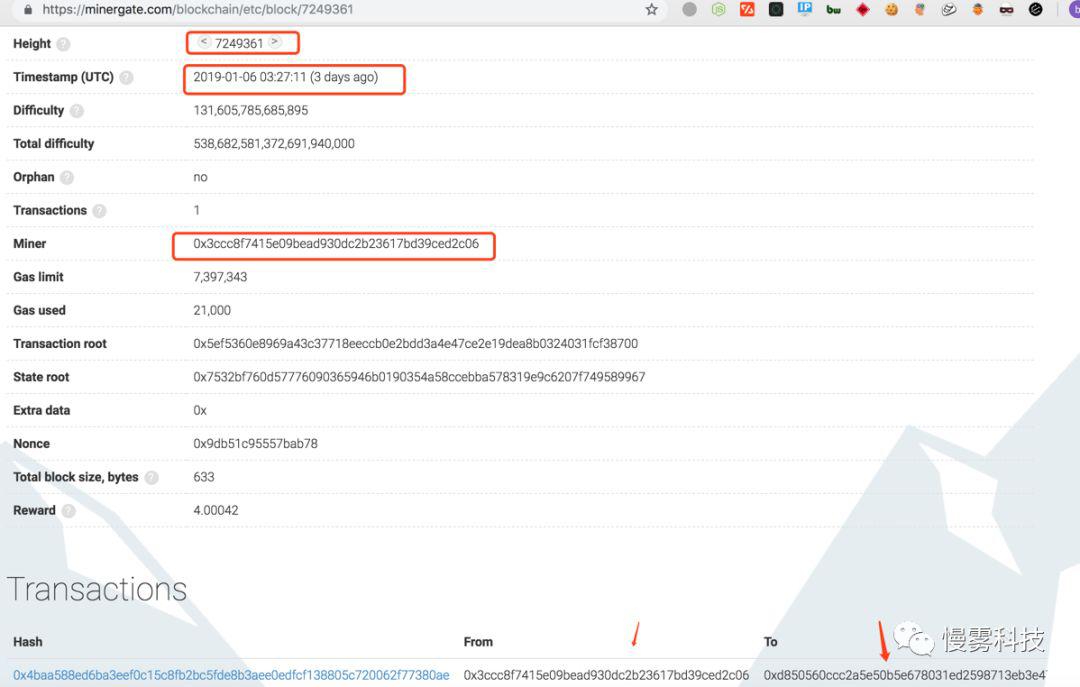This screenshot has width=1080, height=687.
Task: Go to previous block with left arrow
Action: point(204,42)
